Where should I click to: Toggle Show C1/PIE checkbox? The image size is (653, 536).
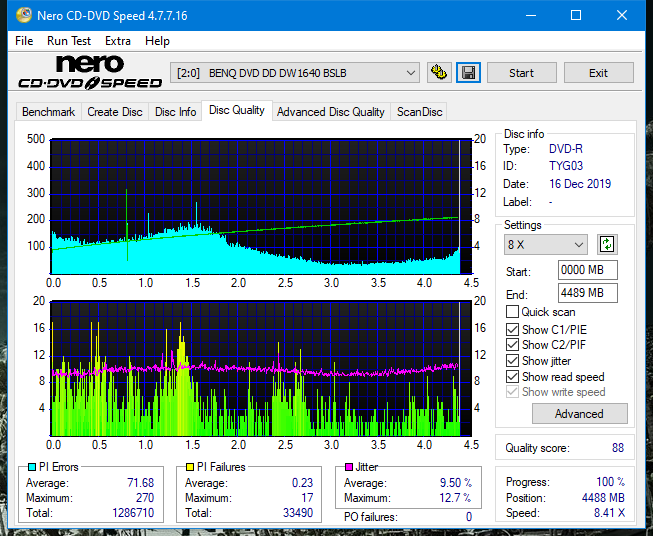pyautogui.click(x=512, y=329)
